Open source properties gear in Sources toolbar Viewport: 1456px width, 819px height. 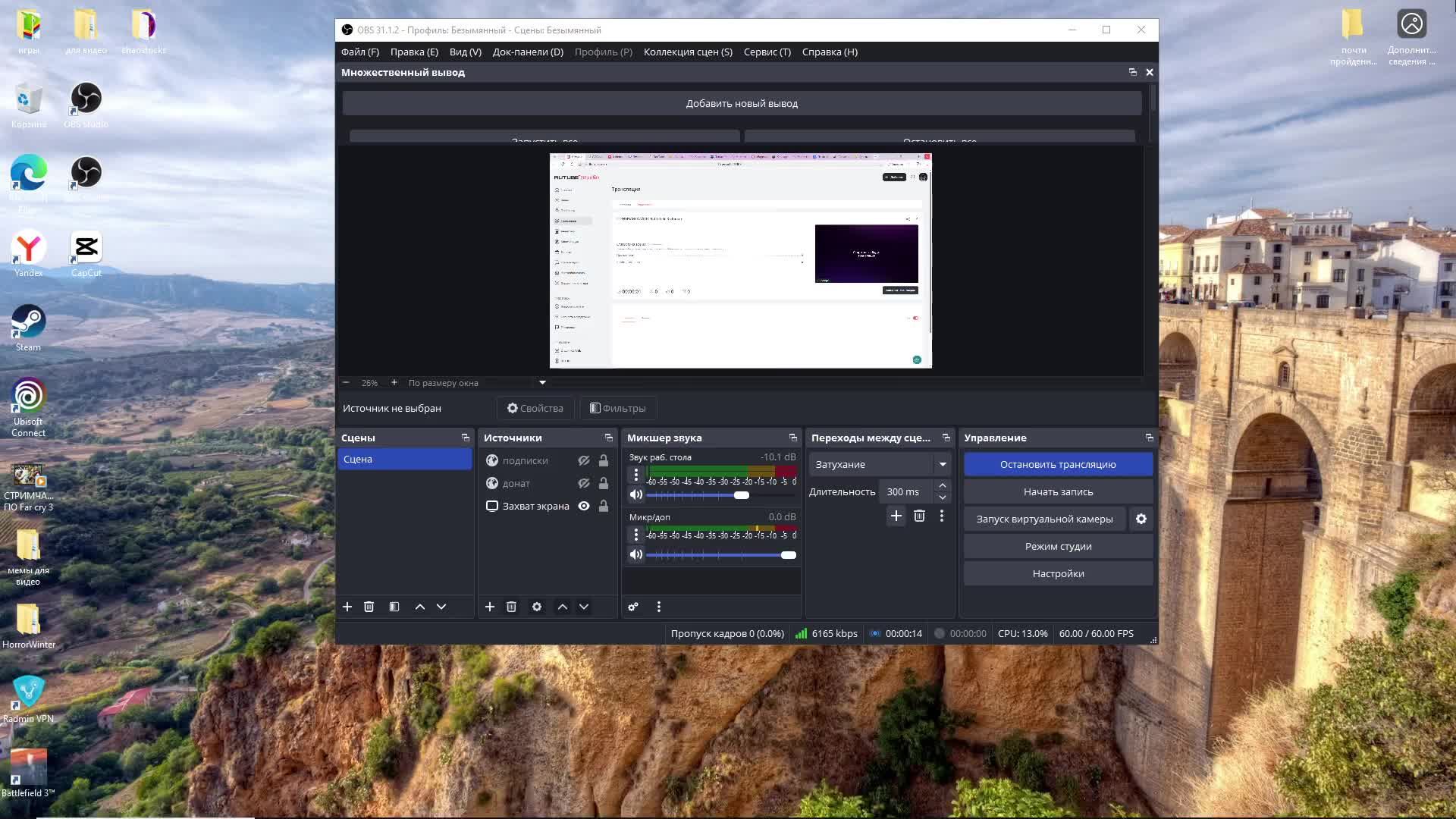click(x=537, y=607)
